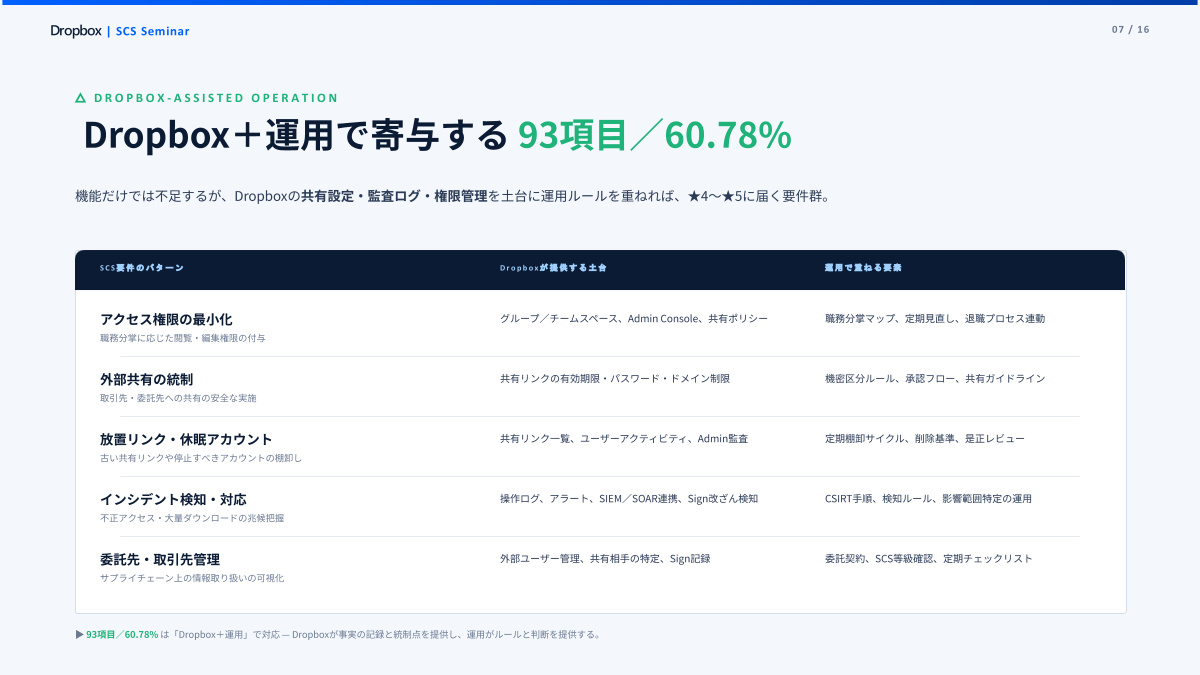Click the 運用で重ねる要素 column header
The width and height of the screenshot is (1200, 675).
coord(864,268)
